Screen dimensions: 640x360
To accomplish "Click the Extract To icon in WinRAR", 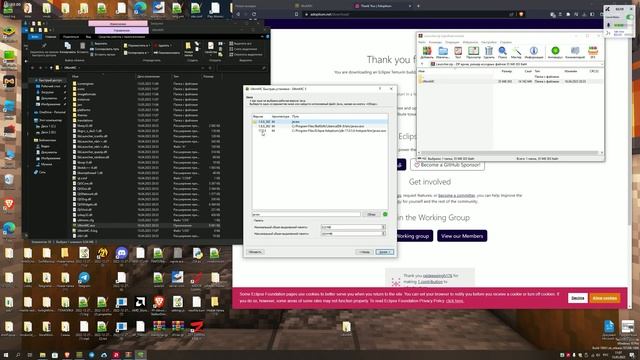I will point(443,52).
